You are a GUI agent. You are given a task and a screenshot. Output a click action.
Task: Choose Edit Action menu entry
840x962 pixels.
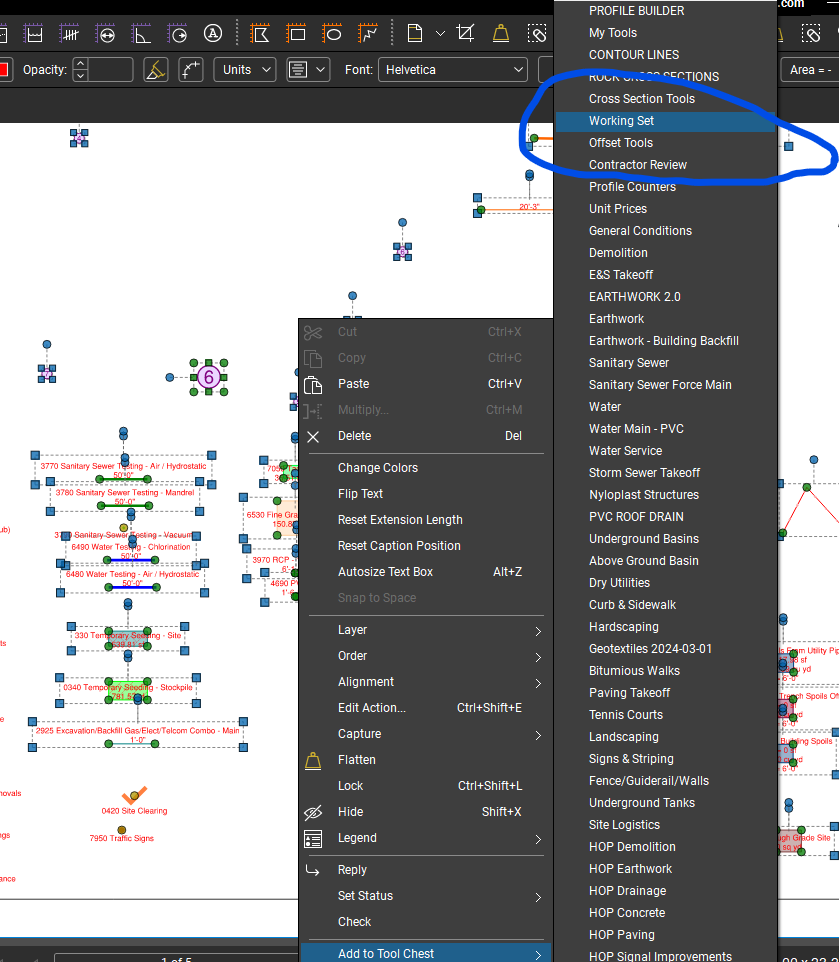[x=426, y=708]
